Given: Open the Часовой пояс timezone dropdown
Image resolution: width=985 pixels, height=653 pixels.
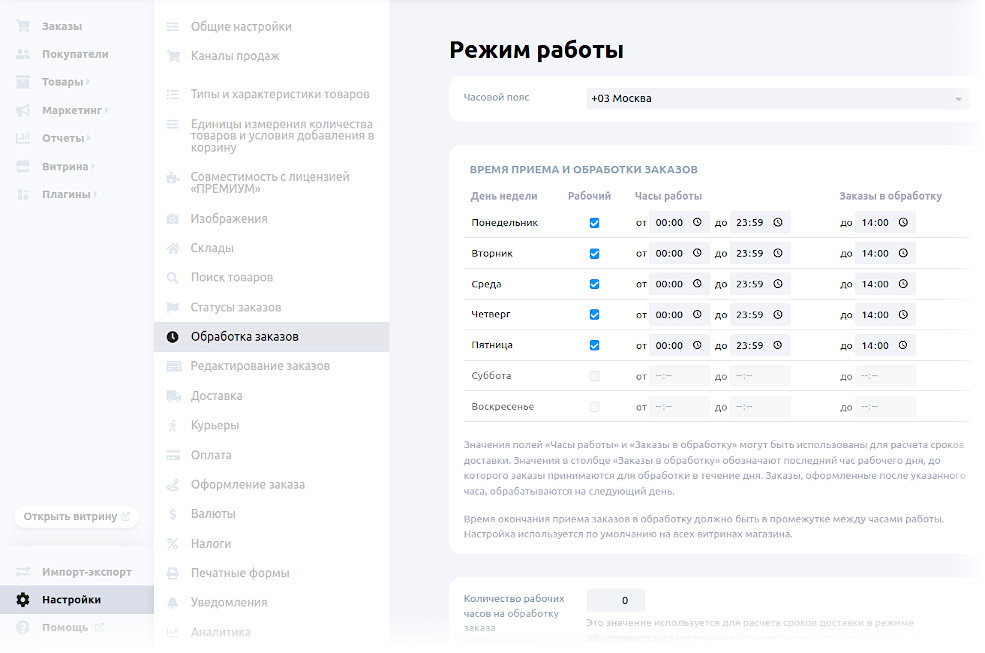Looking at the screenshot, I should (x=775, y=99).
